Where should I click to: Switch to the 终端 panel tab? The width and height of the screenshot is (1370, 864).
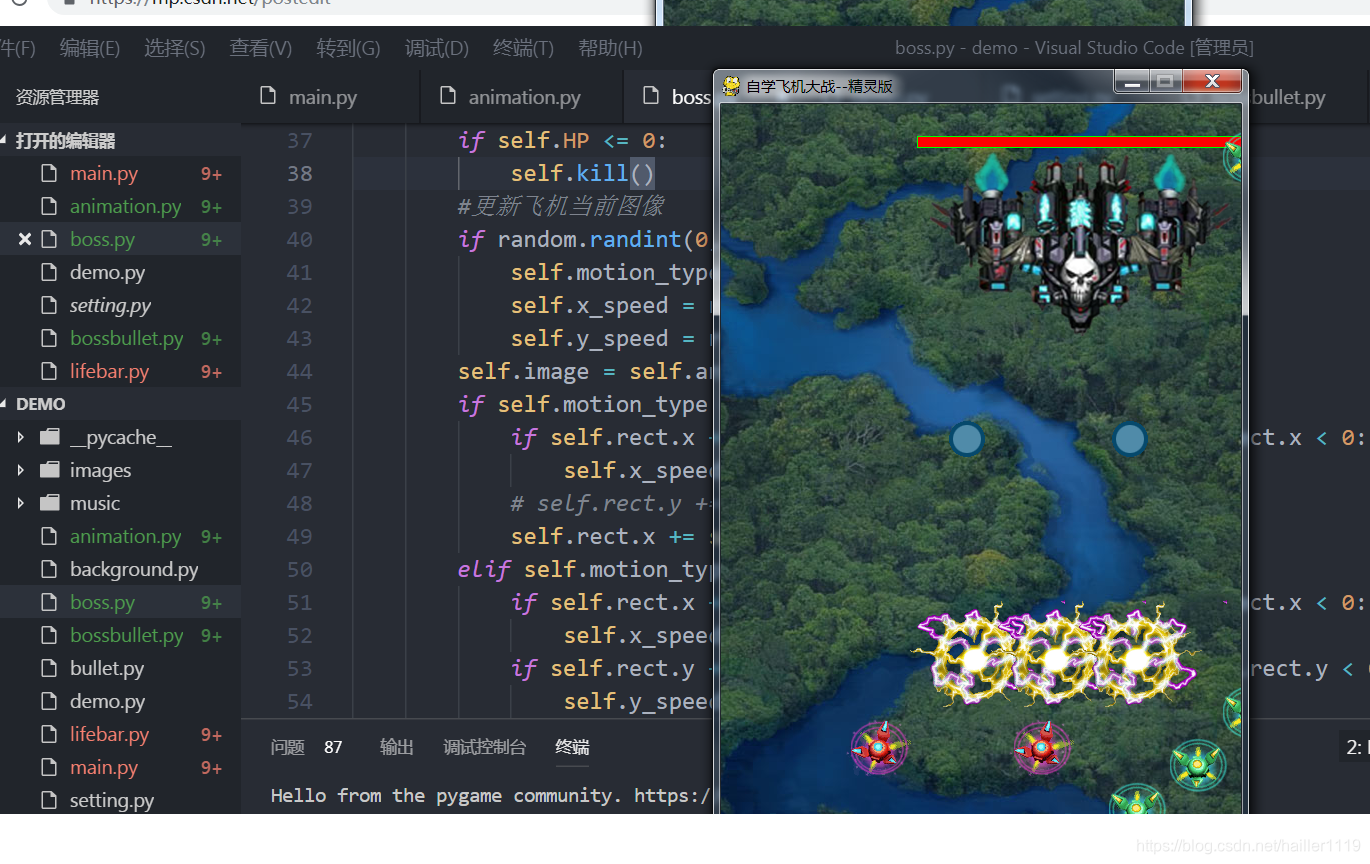pos(573,747)
